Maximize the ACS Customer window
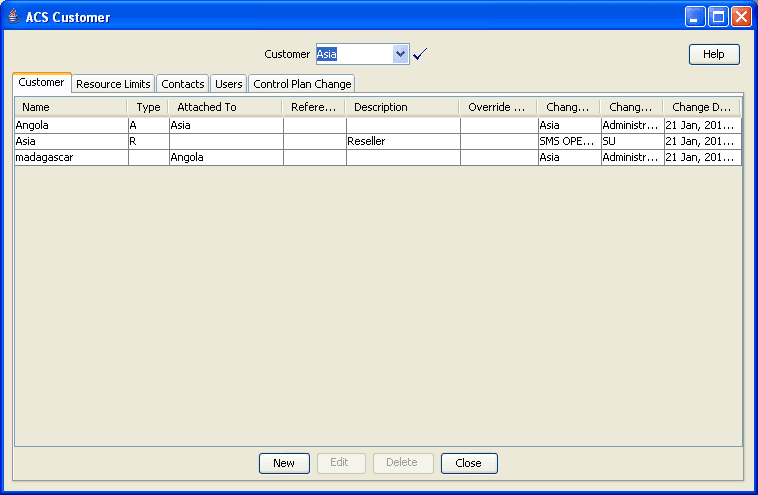 (718, 17)
